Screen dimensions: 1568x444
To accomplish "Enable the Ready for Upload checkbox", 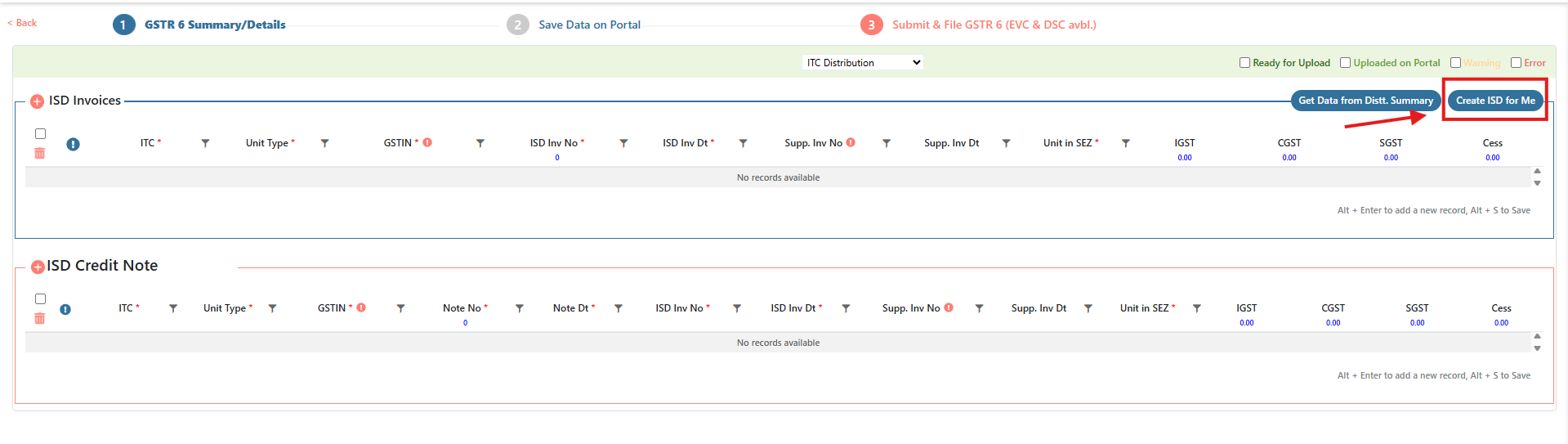I will click(1244, 63).
